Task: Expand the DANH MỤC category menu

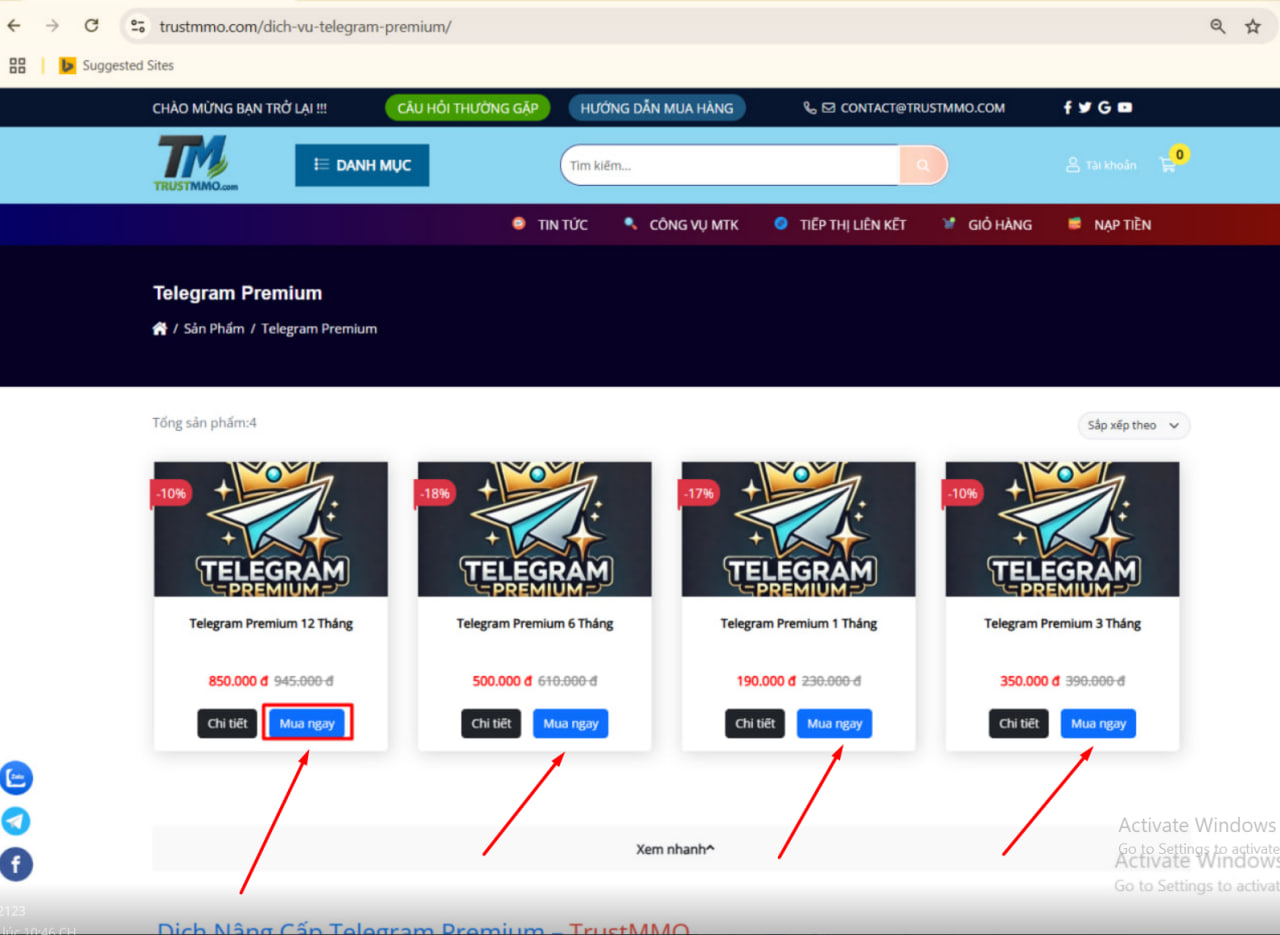Action: click(362, 165)
